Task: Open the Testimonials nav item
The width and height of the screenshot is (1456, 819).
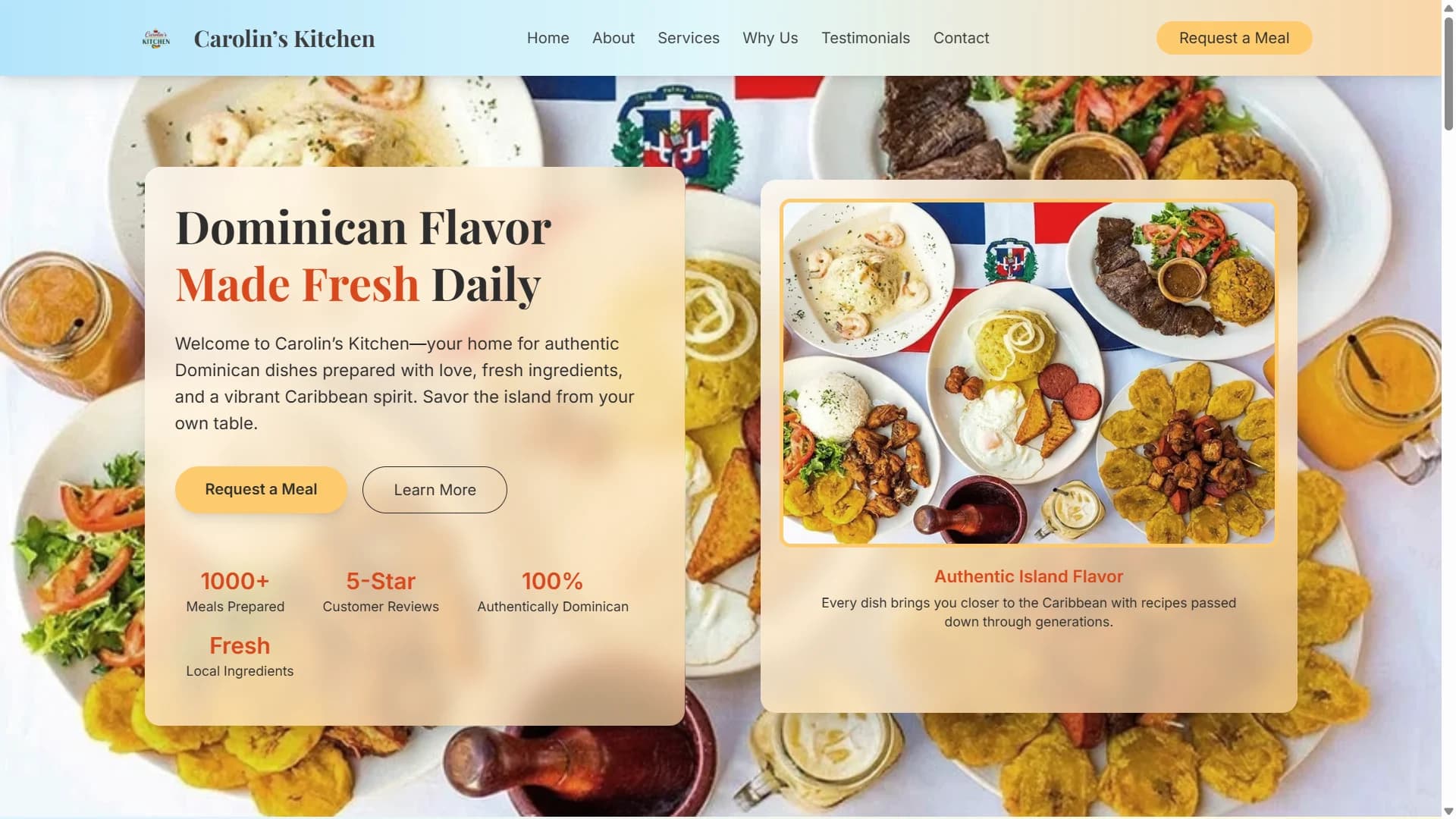Action: coord(865,38)
